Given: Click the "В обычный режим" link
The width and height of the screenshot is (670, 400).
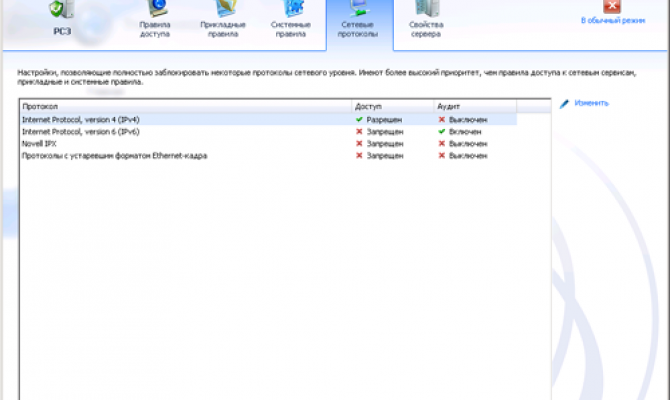Looking at the screenshot, I should tap(613, 21).
